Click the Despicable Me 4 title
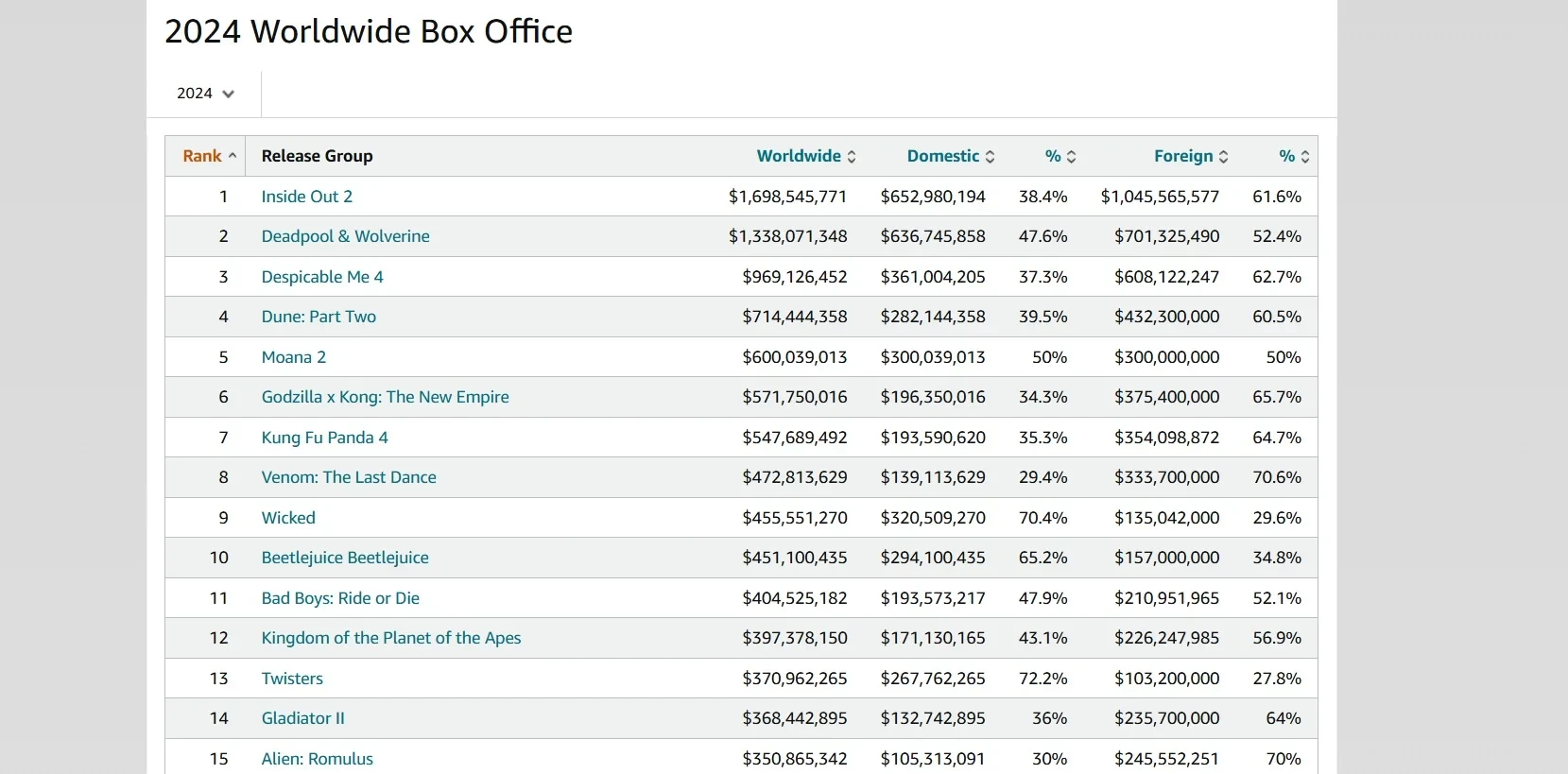This screenshot has width=1568, height=774. [322, 277]
